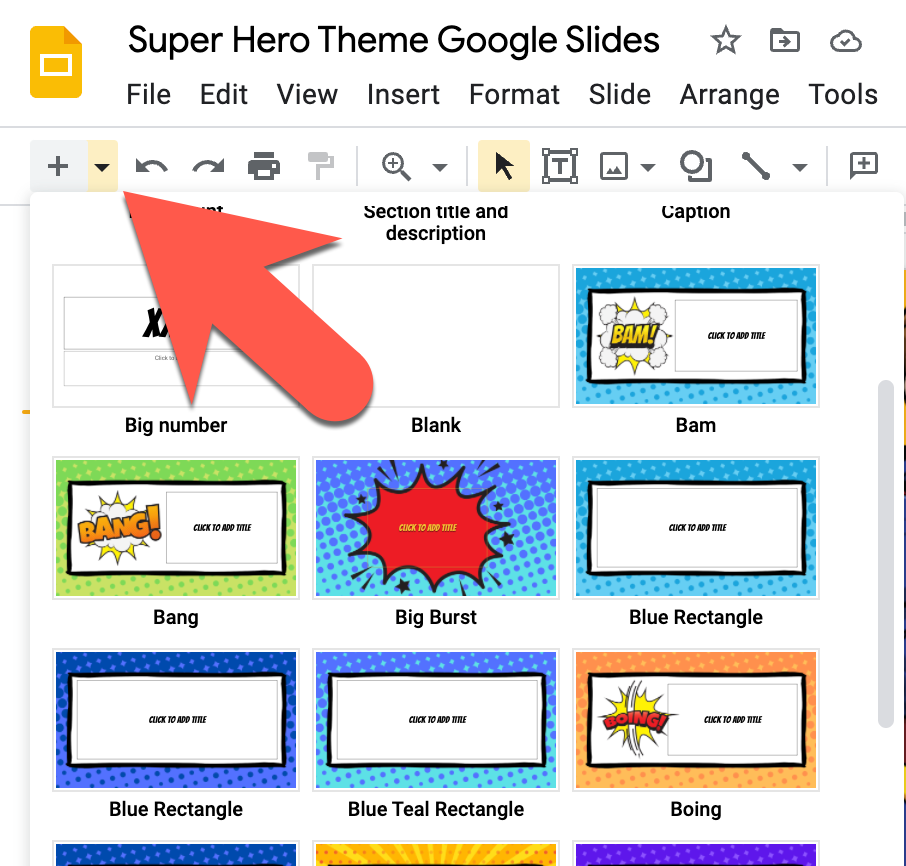Click the Blank layout label

pos(436,425)
